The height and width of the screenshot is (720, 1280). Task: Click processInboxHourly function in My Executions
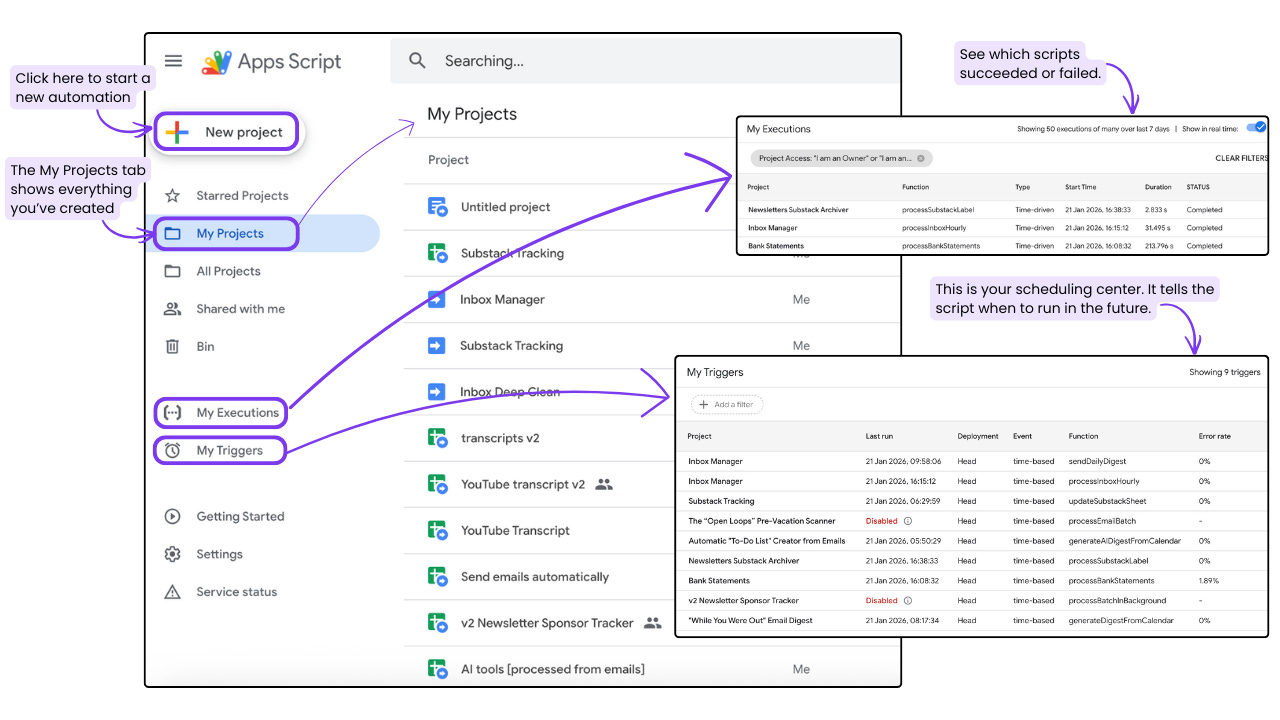tap(937, 228)
